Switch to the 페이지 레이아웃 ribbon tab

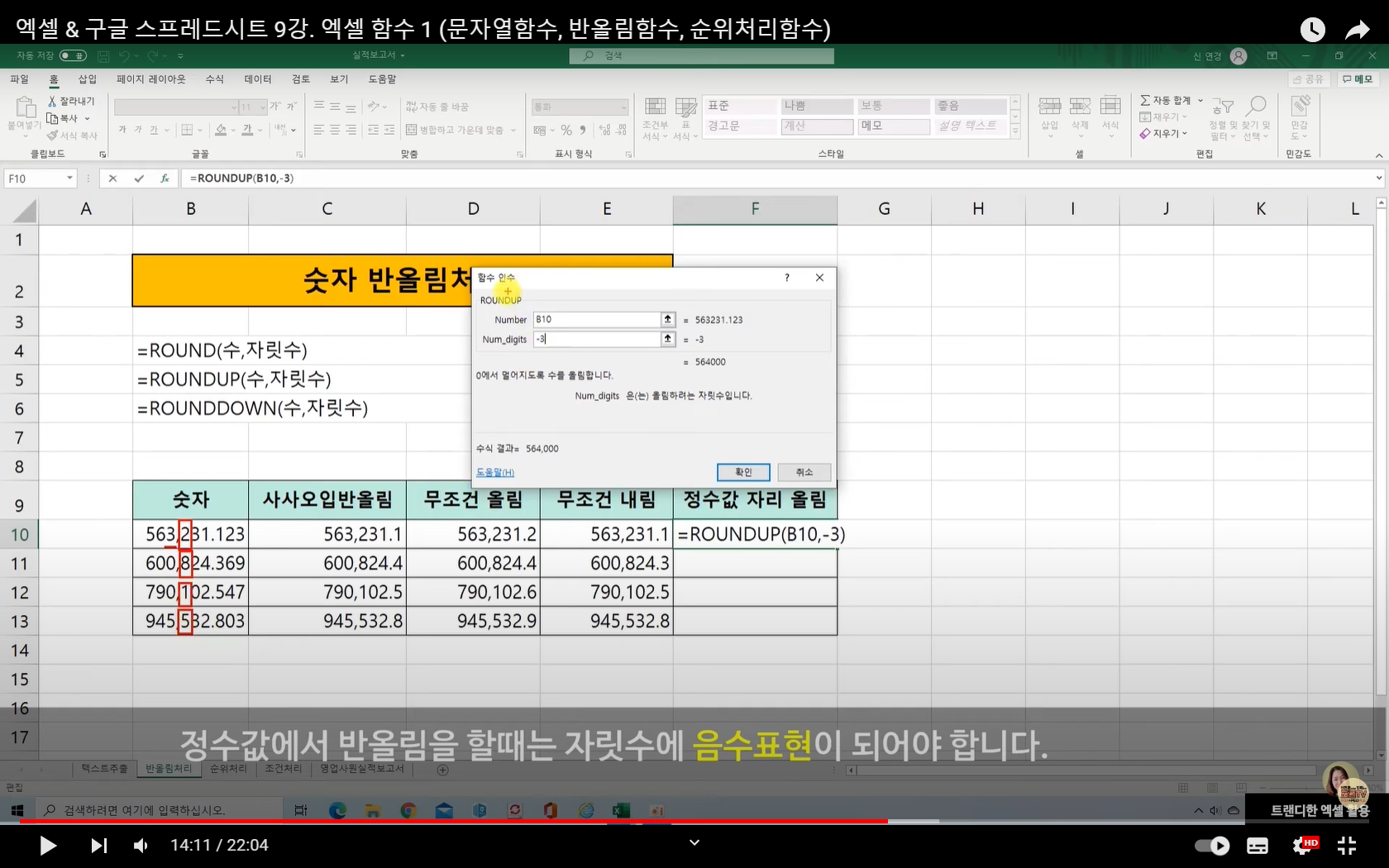[x=151, y=79]
